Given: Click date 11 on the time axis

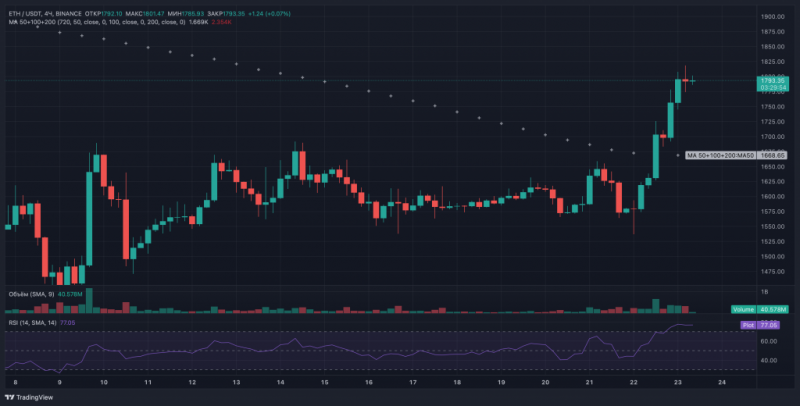Looking at the screenshot, I should point(148,383).
